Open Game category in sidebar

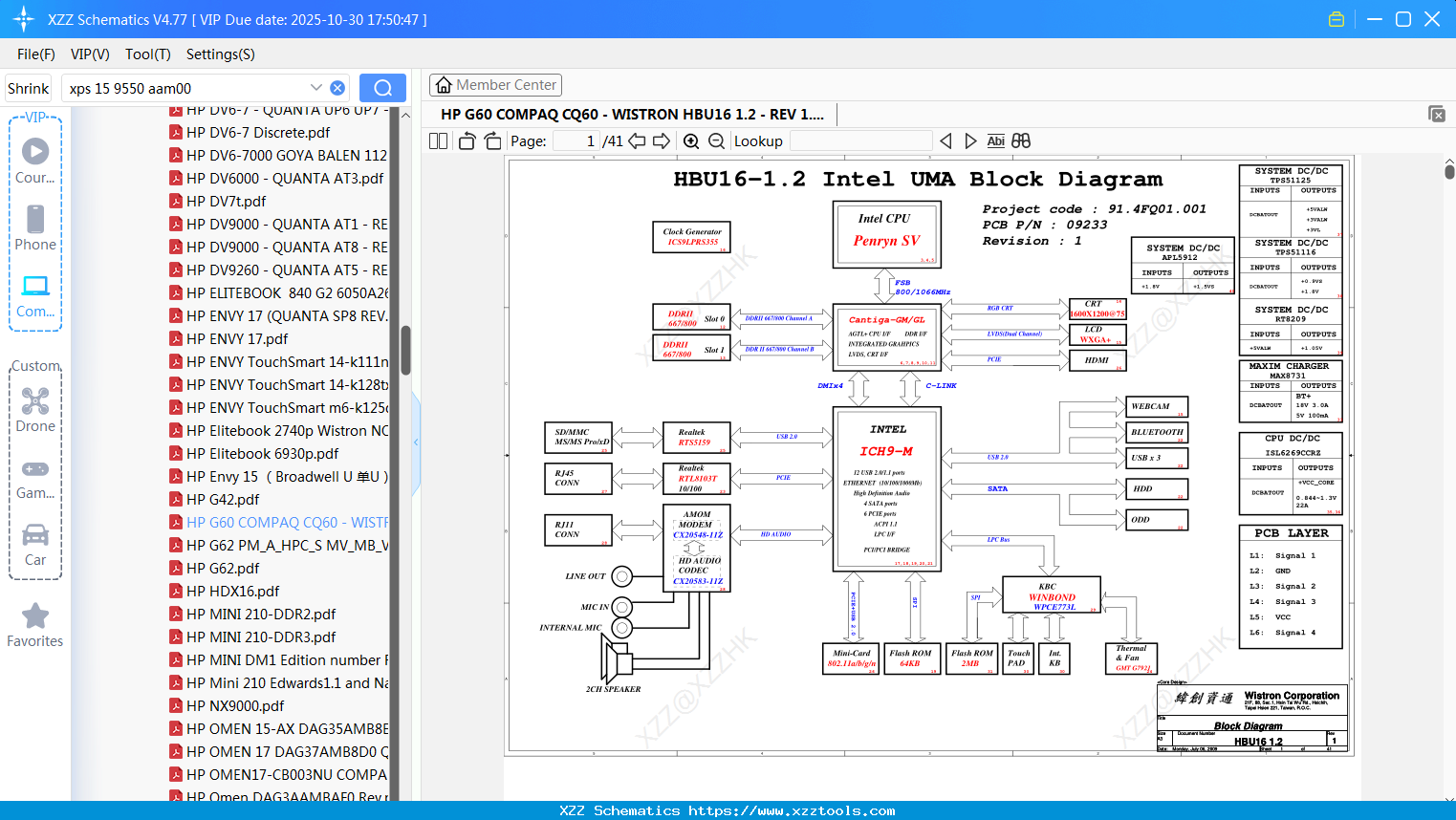click(x=35, y=478)
